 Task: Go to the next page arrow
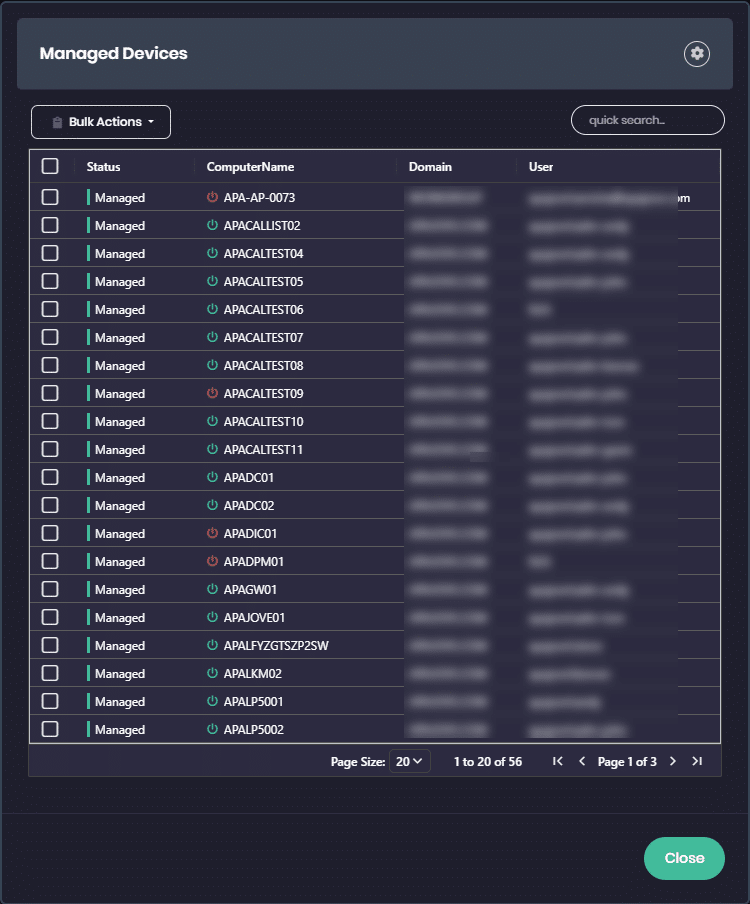click(673, 761)
